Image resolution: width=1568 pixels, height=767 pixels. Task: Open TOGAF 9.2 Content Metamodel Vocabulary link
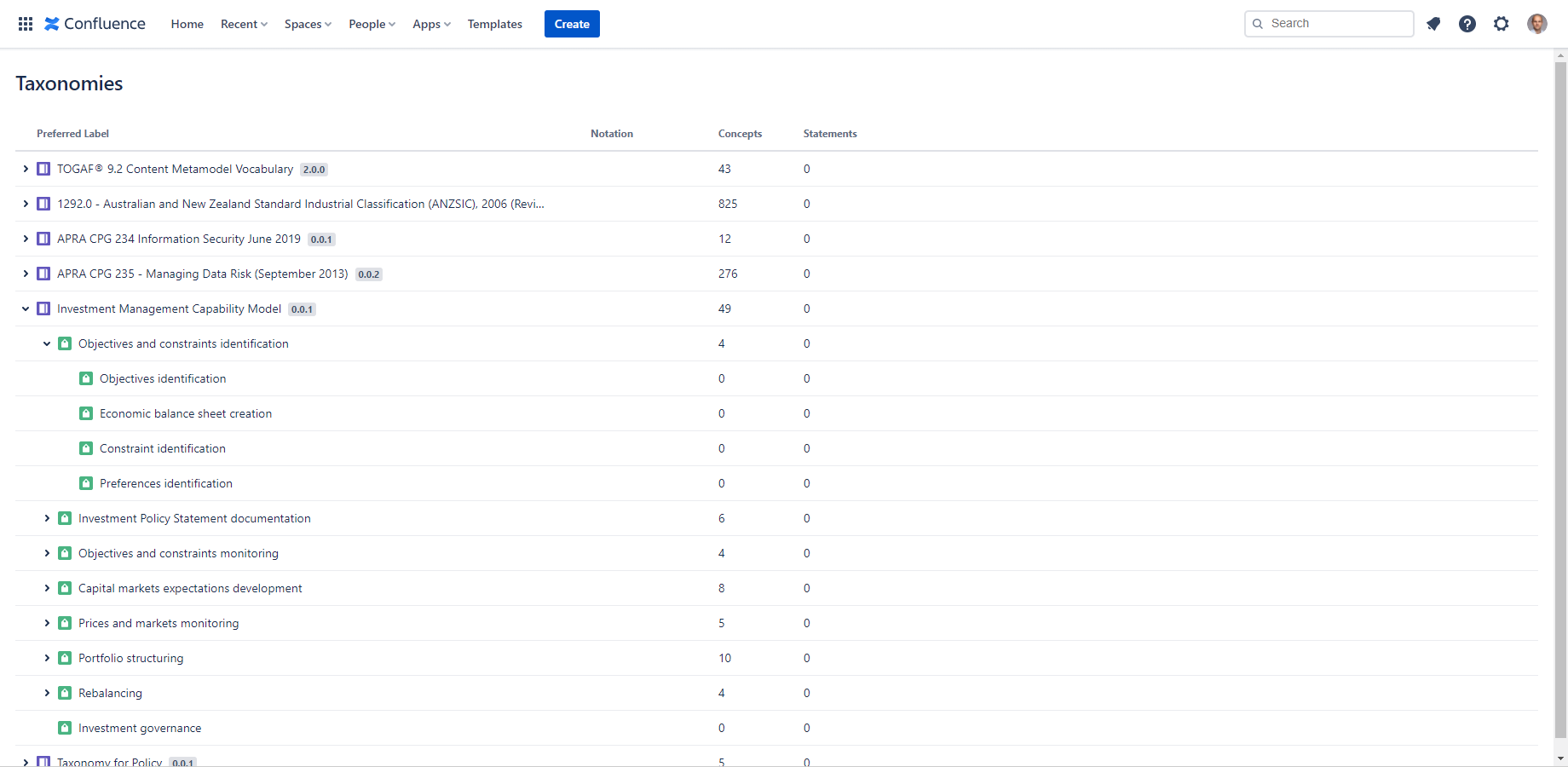(x=175, y=169)
